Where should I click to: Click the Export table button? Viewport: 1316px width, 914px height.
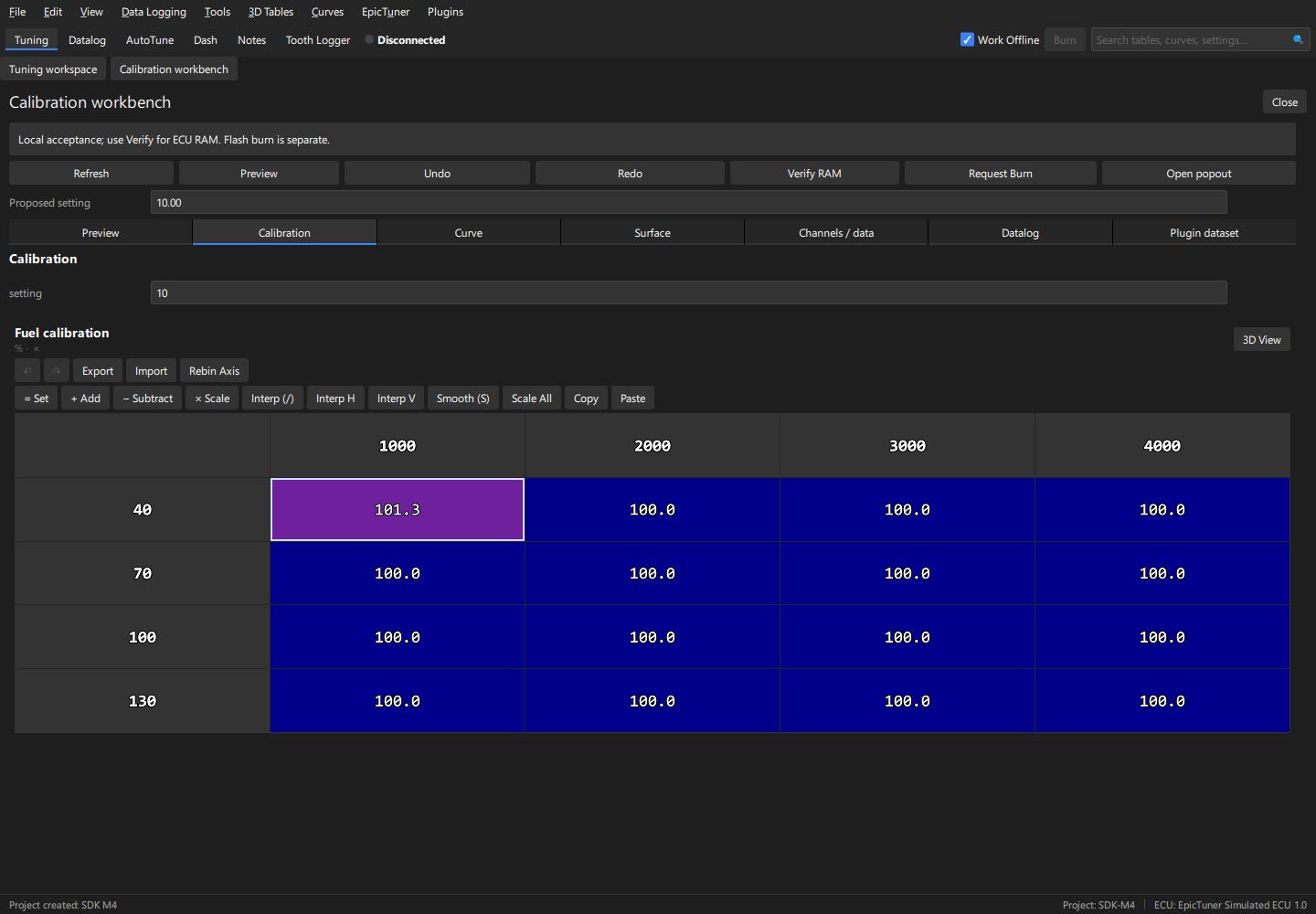98,371
